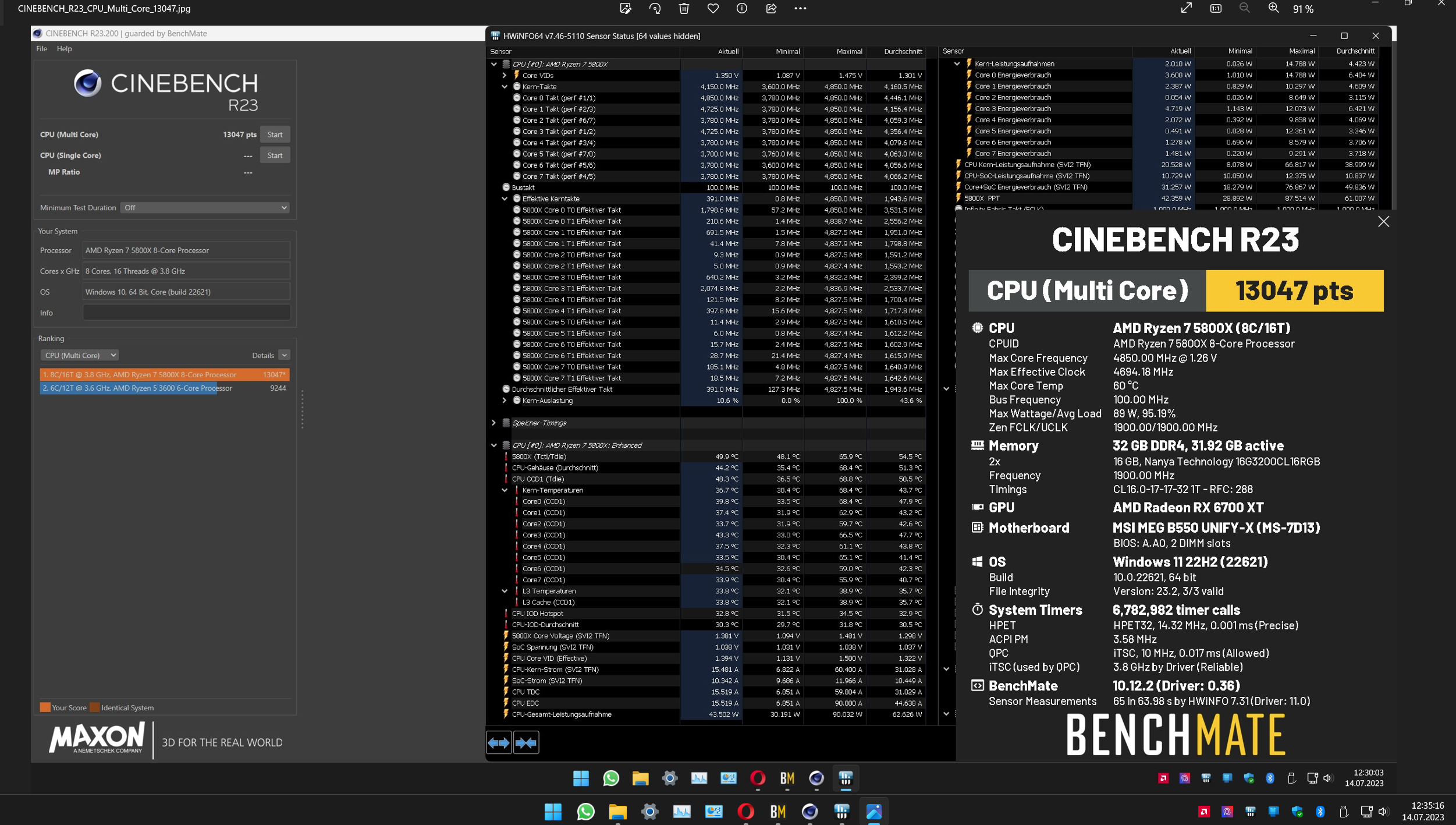Open the File menu in Cinebench
The image size is (1456, 825).
tap(41, 49)
